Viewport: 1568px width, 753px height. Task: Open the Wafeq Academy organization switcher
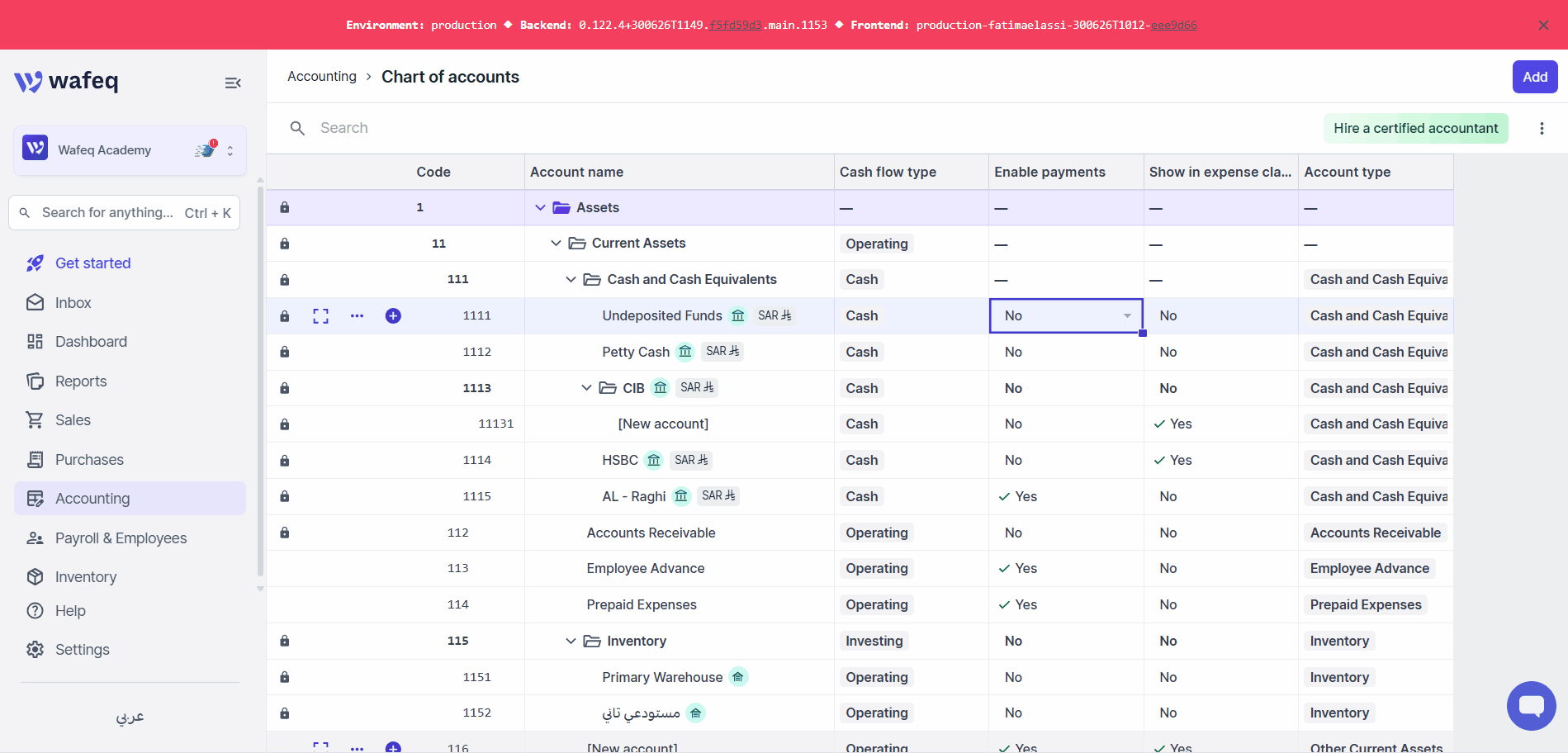click(130, 149)
